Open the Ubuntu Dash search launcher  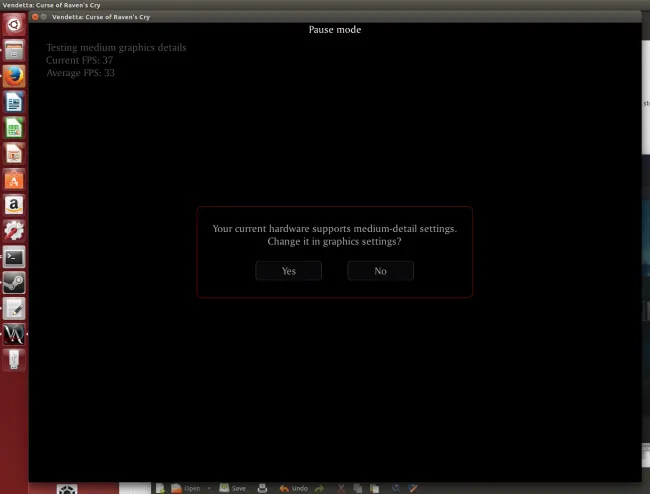pos(14,24)
